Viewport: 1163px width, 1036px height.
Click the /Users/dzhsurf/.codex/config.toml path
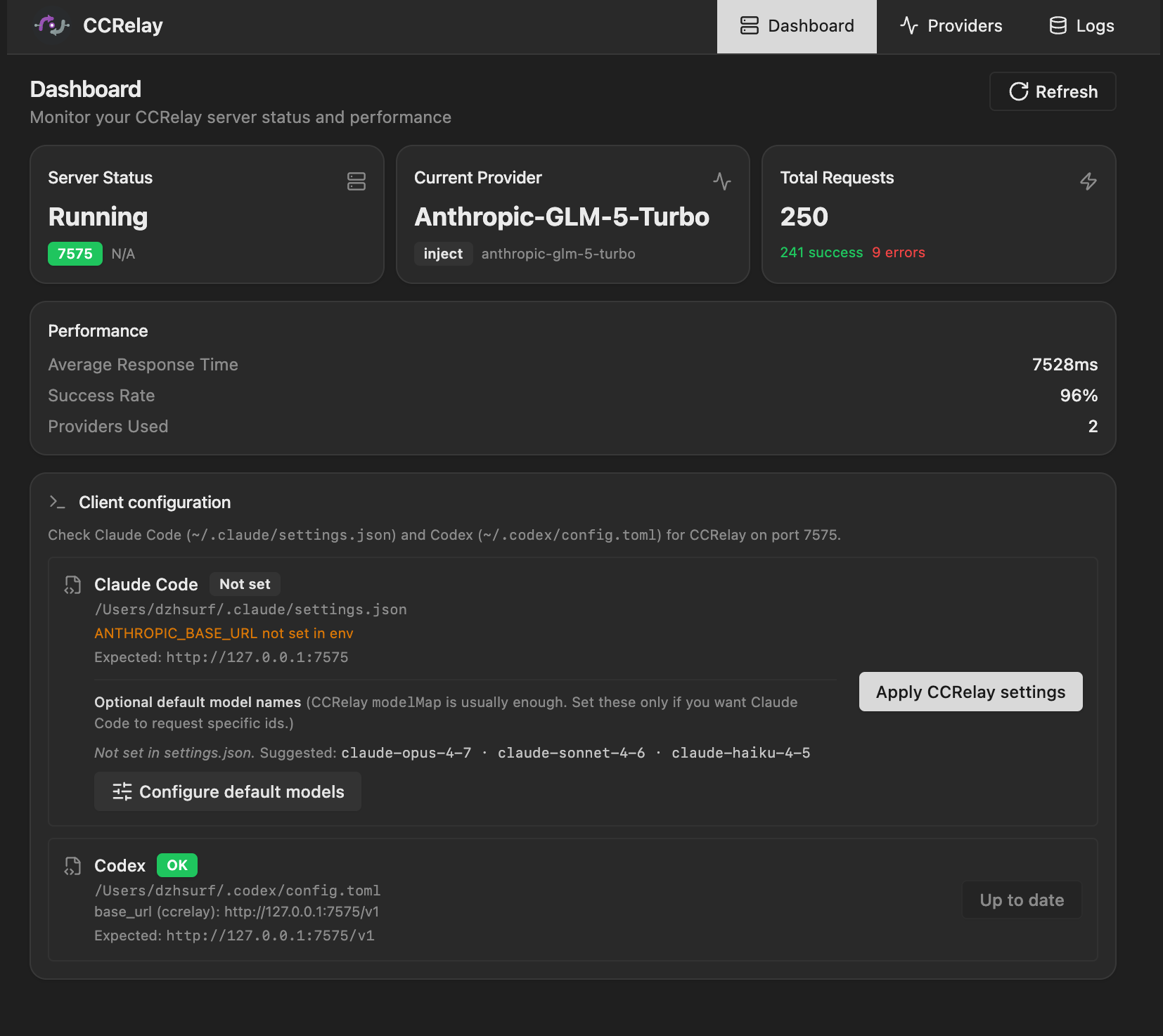[x=238, y=891]
